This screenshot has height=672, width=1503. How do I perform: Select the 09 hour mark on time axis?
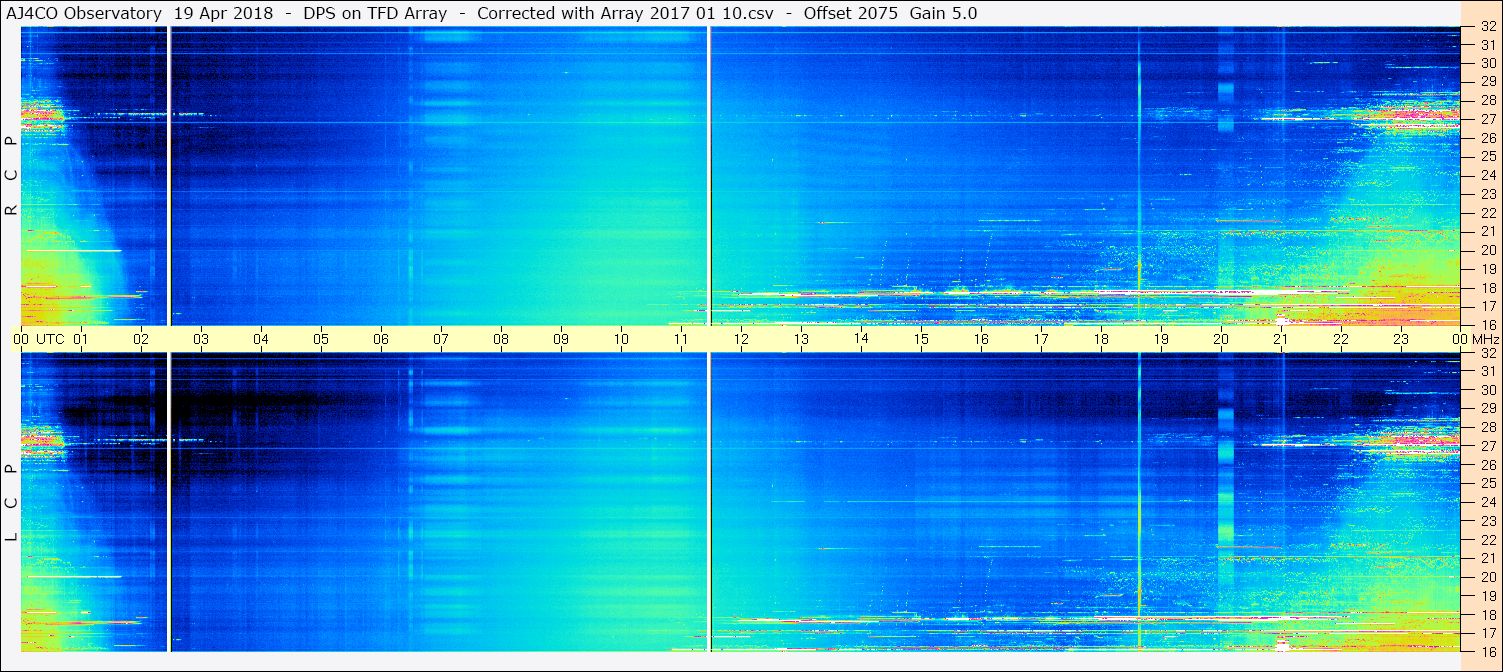pos(561,339)
